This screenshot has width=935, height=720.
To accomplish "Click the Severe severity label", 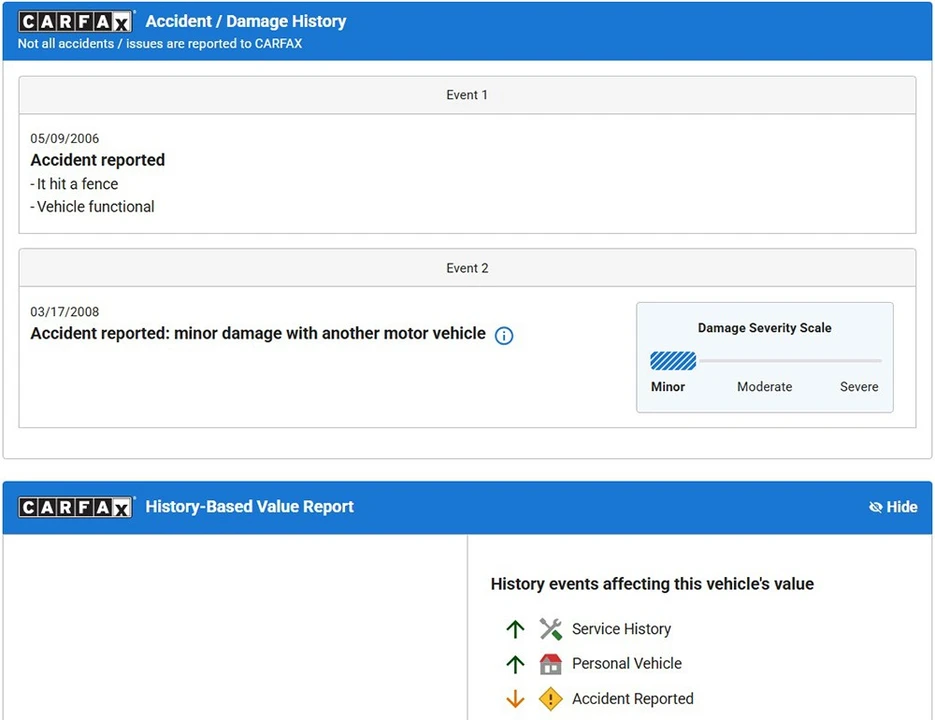I will coord(859,387).
